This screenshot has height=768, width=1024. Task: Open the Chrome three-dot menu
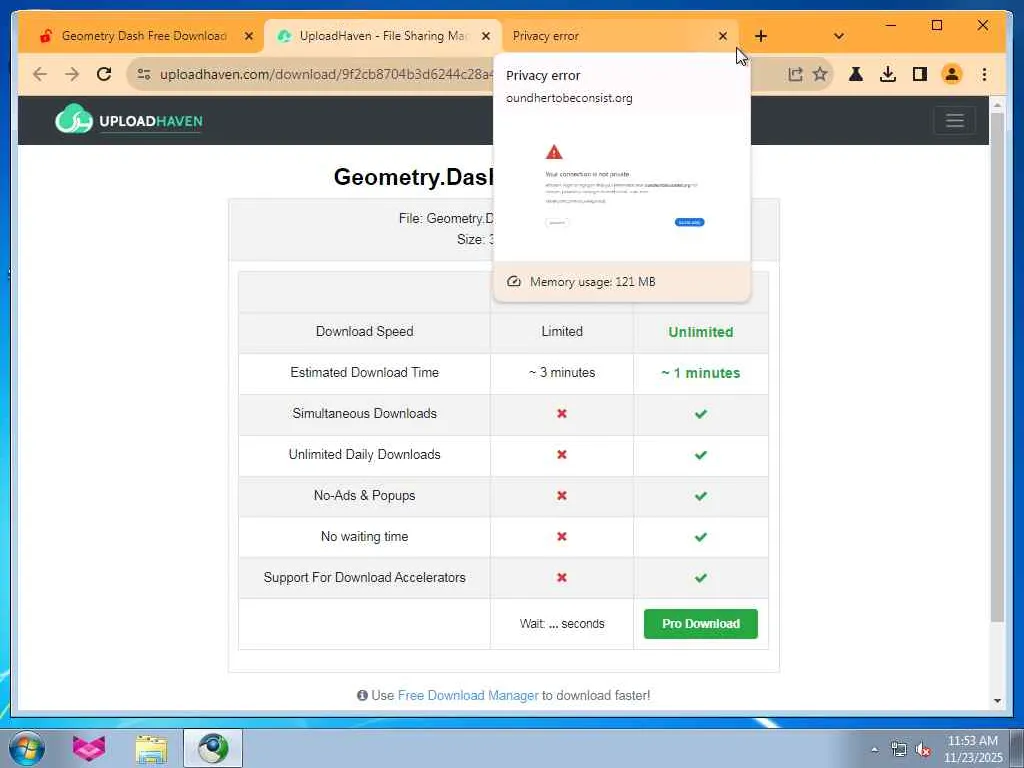click(984, 74)
